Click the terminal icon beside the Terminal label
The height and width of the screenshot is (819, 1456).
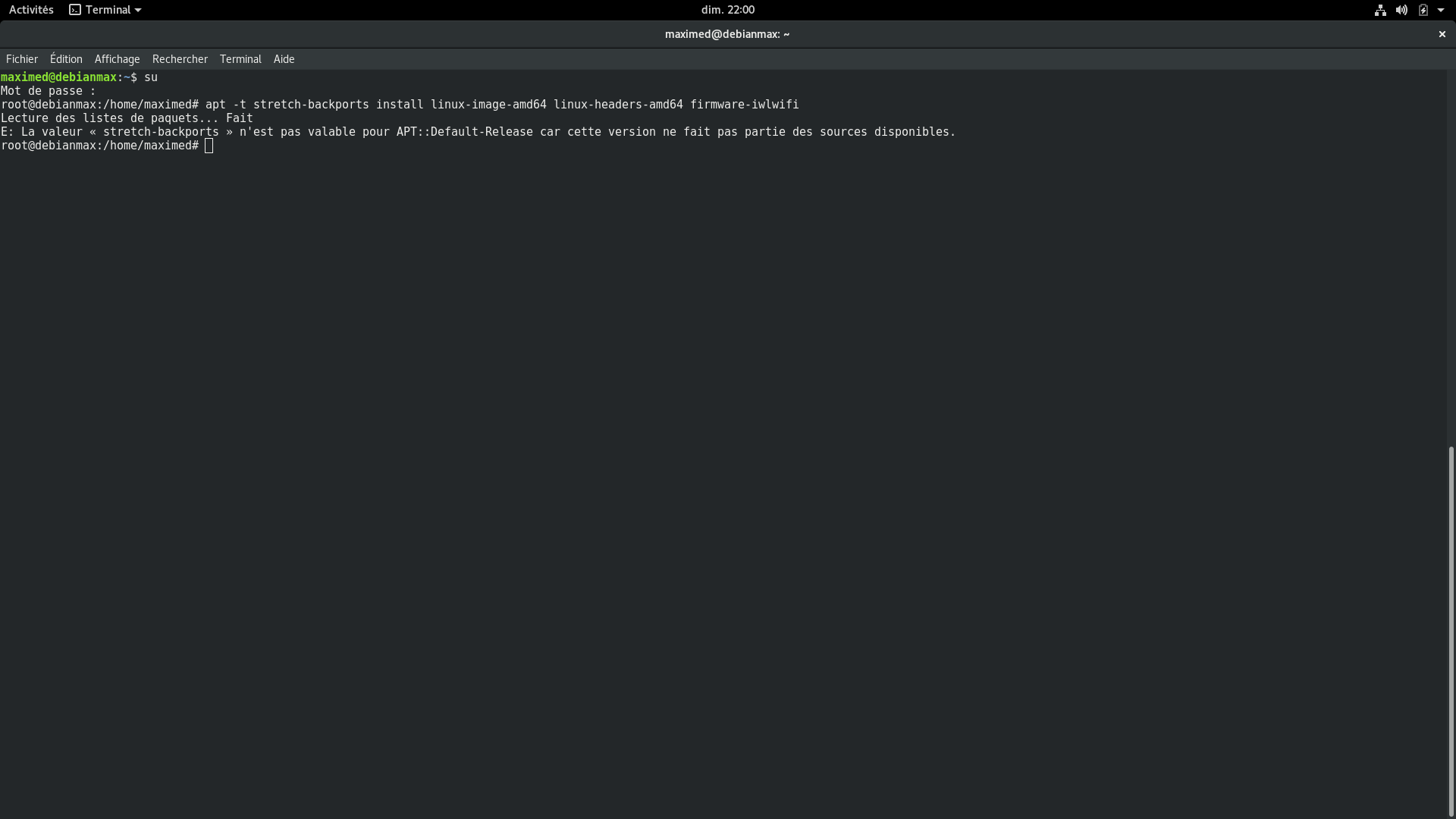75,10
